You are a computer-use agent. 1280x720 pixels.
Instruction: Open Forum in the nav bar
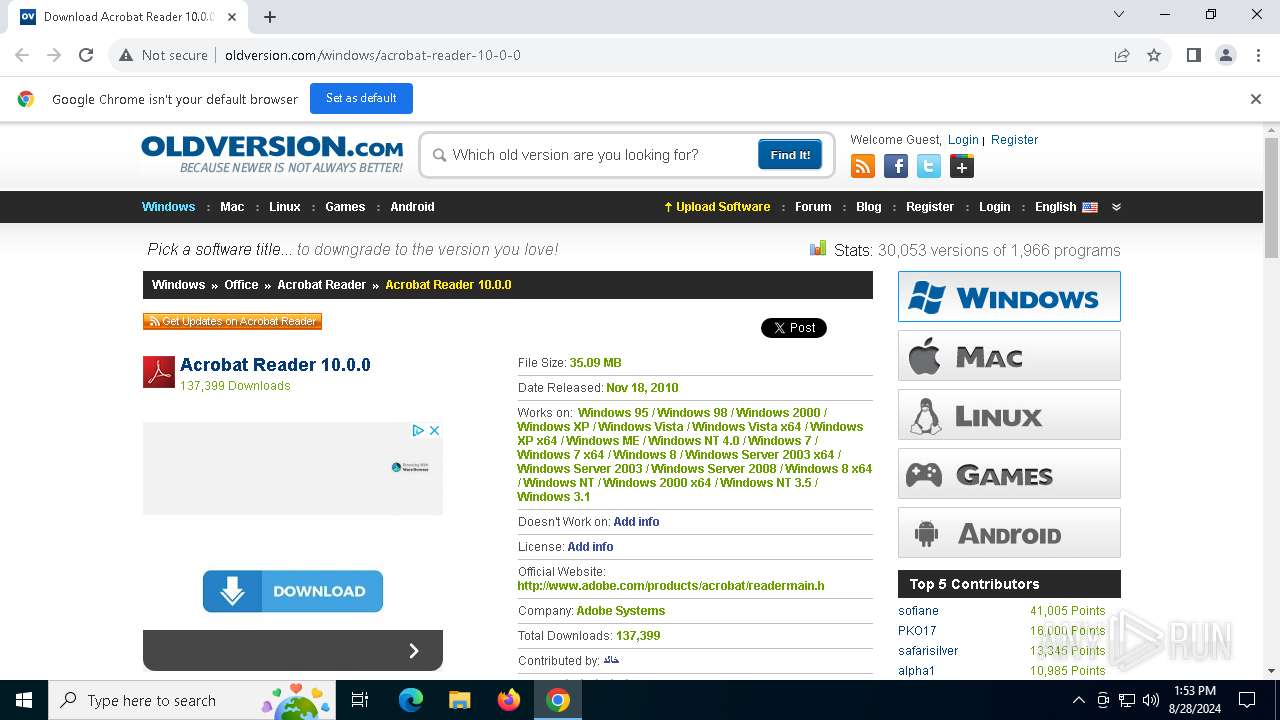coord(813,207)
